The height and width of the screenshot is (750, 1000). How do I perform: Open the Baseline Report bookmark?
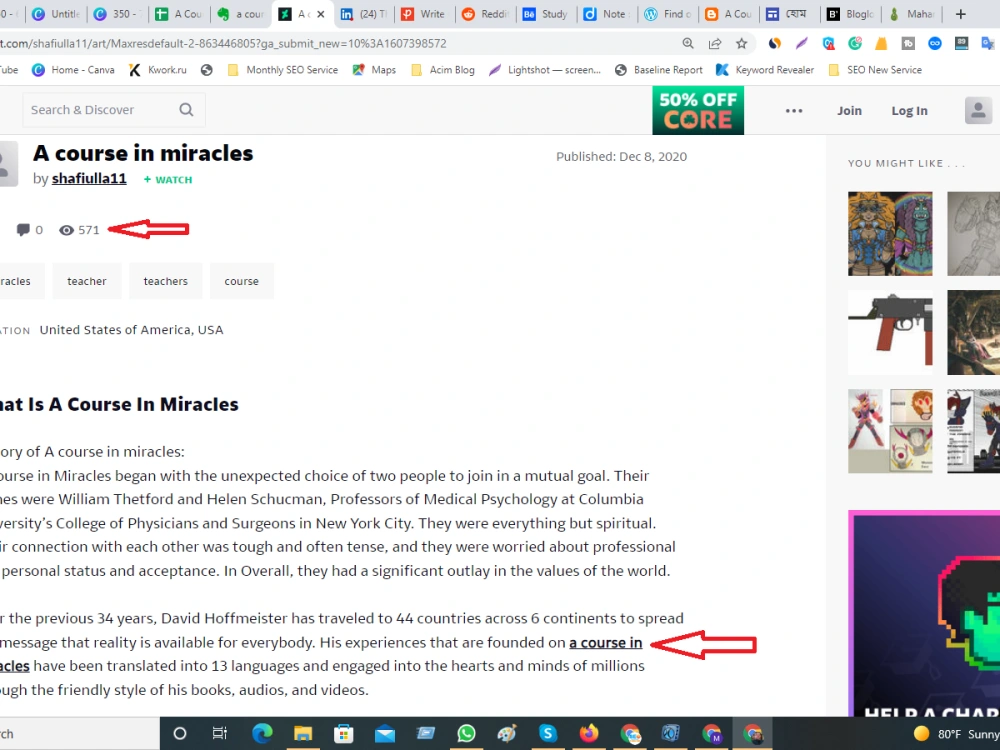[x=658, y=70]
